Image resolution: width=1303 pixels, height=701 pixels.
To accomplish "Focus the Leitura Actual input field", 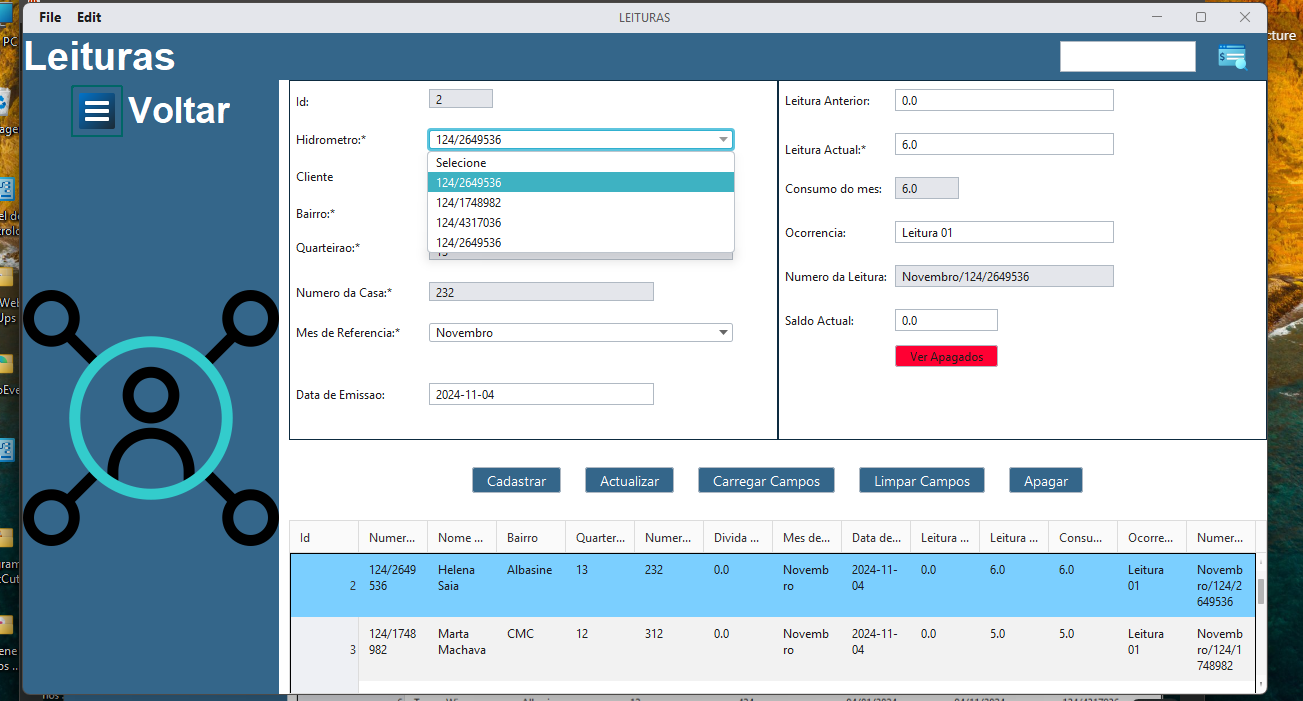I will tap(1004, 144).
